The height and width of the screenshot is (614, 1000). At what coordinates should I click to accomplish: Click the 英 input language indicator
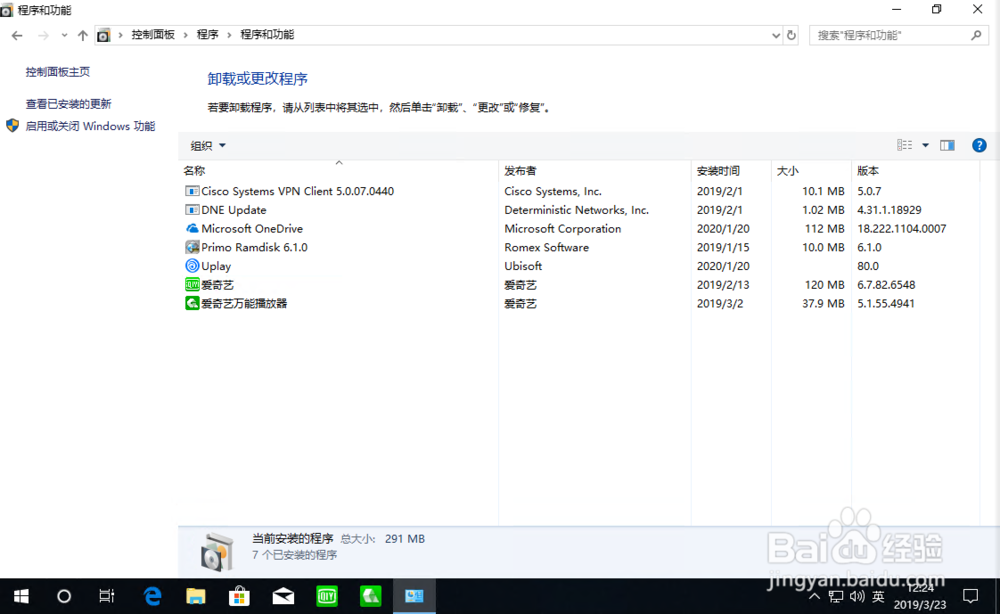click(x=878, y=597)
